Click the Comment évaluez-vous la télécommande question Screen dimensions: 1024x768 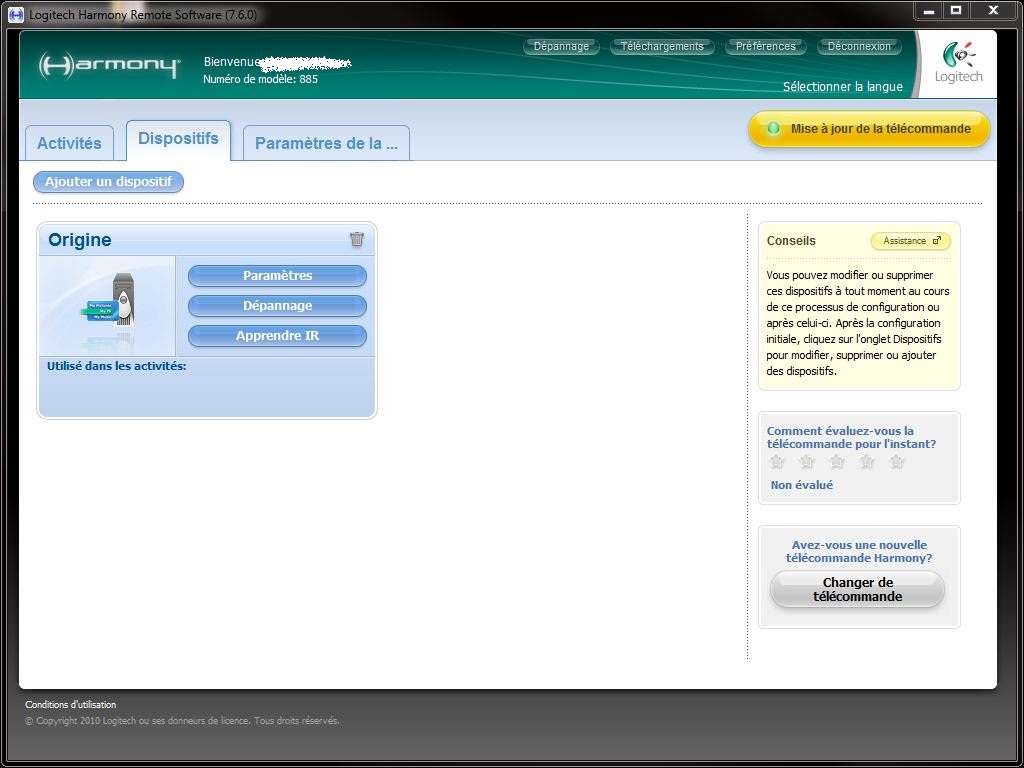[851, 438]
